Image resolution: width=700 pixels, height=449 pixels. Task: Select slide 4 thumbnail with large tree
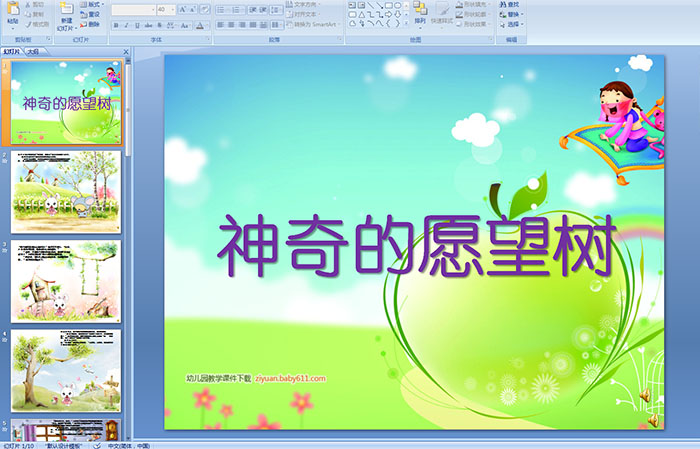click(x=66, y=371)
